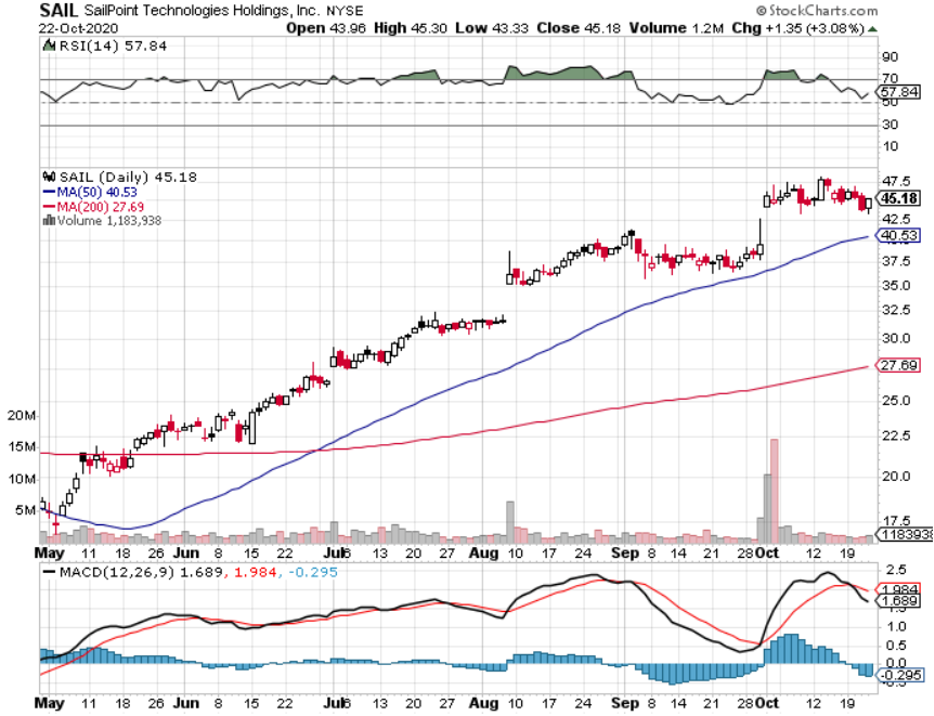Click the 47.5 price axis label
This screenshot has height=716, width=934.
(x=896, y=181)
